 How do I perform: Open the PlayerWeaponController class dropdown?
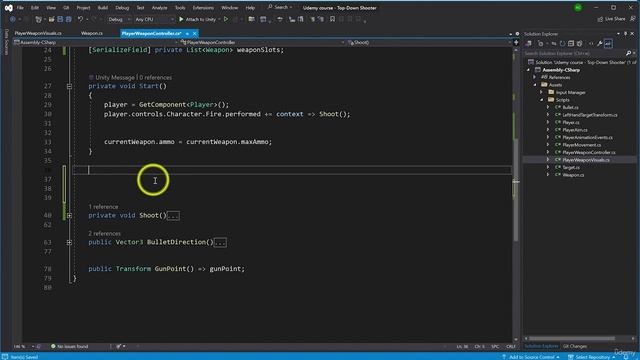pyautogui.click(x=263, y=42)
